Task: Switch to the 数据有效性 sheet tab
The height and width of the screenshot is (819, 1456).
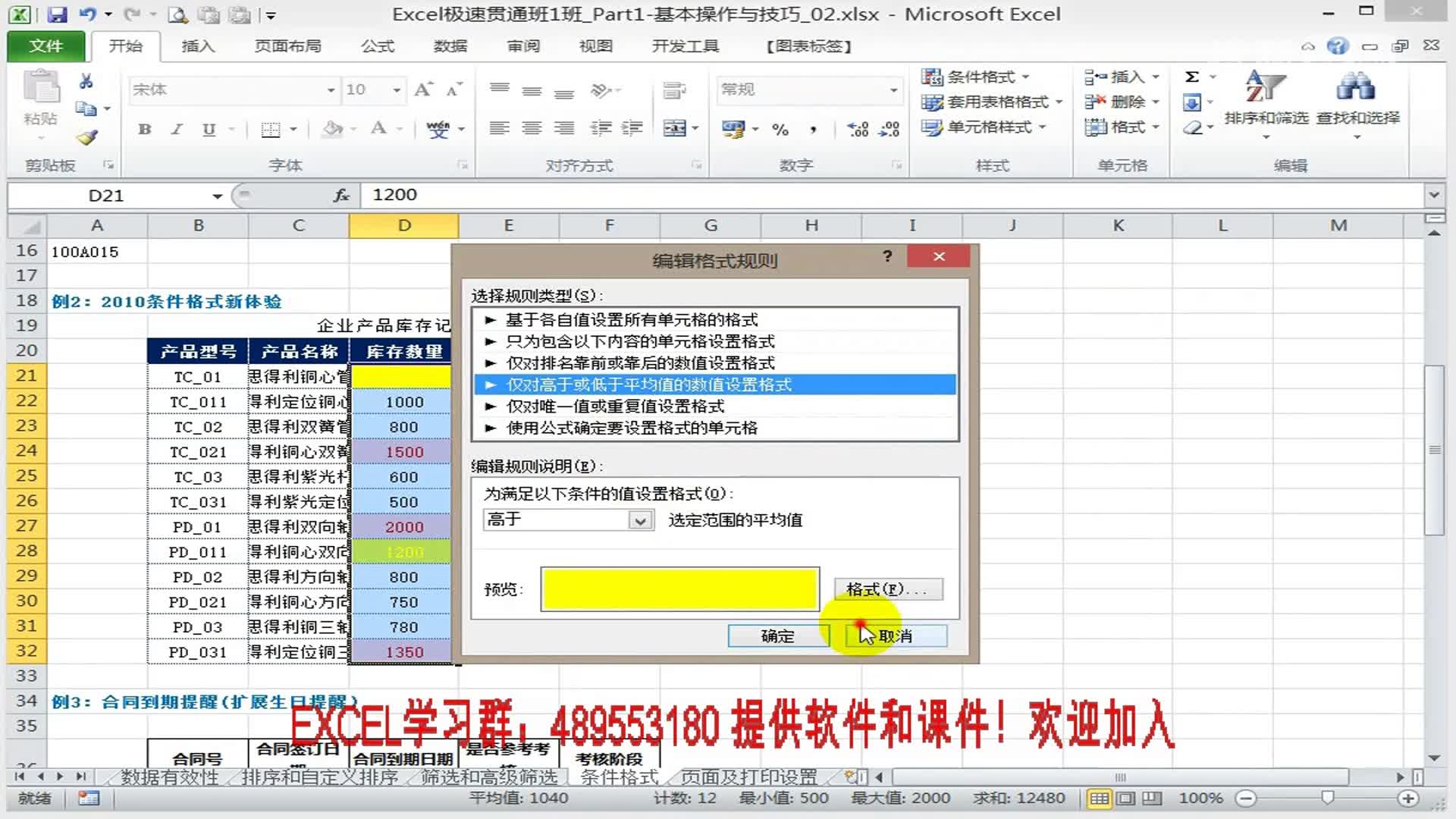Action: point(168,777)
